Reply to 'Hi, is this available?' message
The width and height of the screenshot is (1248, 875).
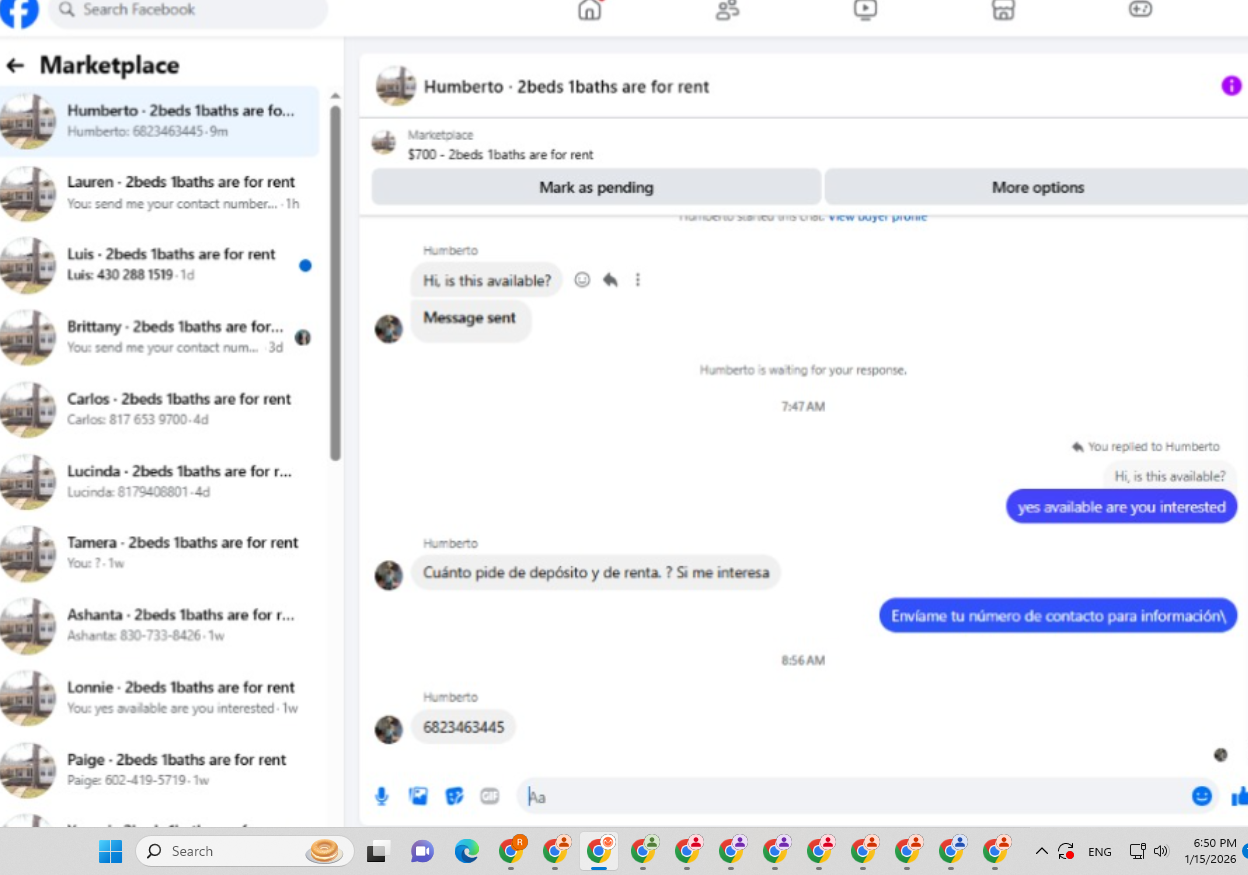pyautogui.click(x=610, y=280)
